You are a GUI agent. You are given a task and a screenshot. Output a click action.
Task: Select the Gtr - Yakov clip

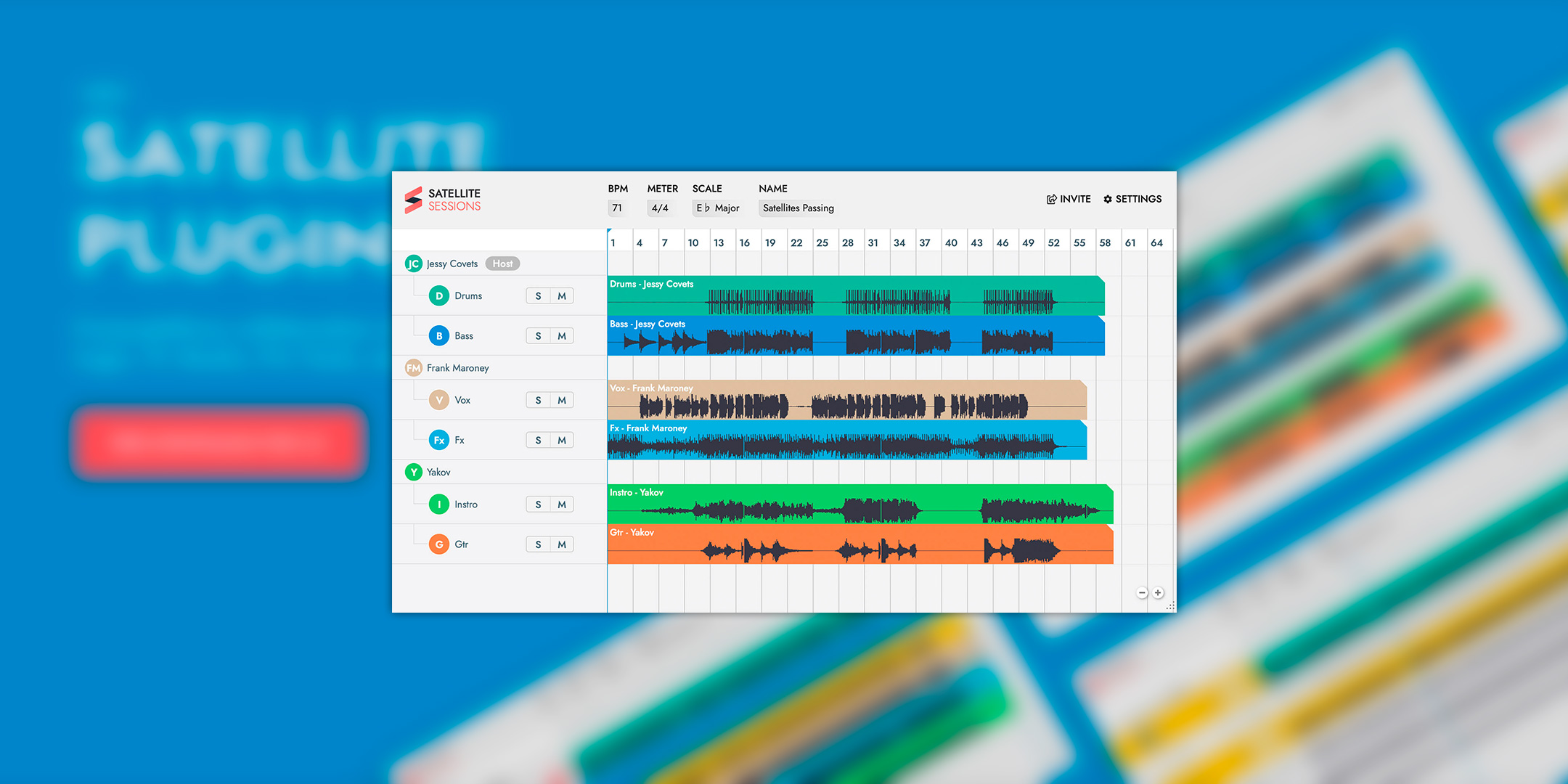coord(860,544)
